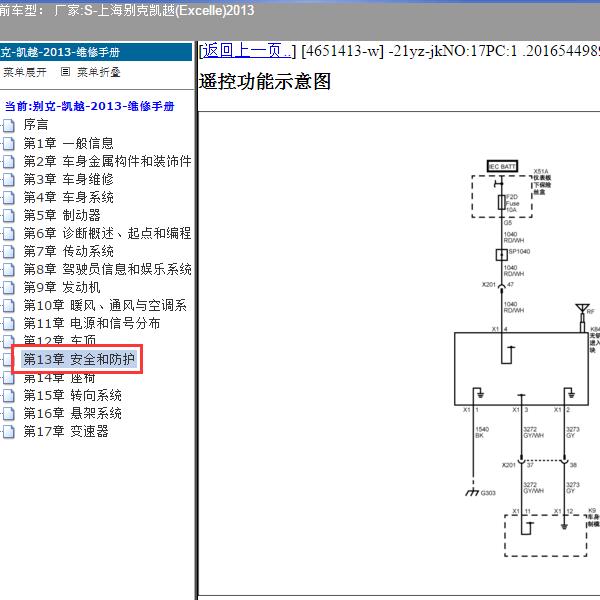Screen dimensions: 600x600
Task: Click page icon beside 第9章
Action: [x=8, y=287]
